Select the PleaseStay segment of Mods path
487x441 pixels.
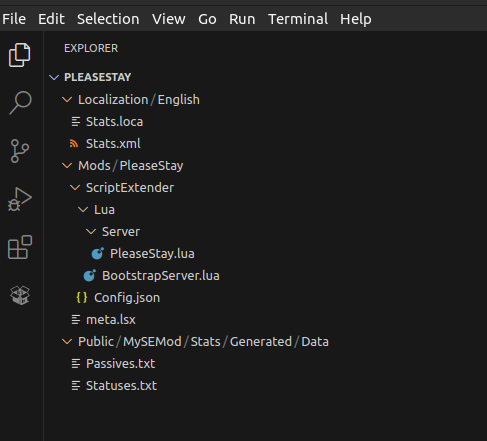[x=151, y=166]
